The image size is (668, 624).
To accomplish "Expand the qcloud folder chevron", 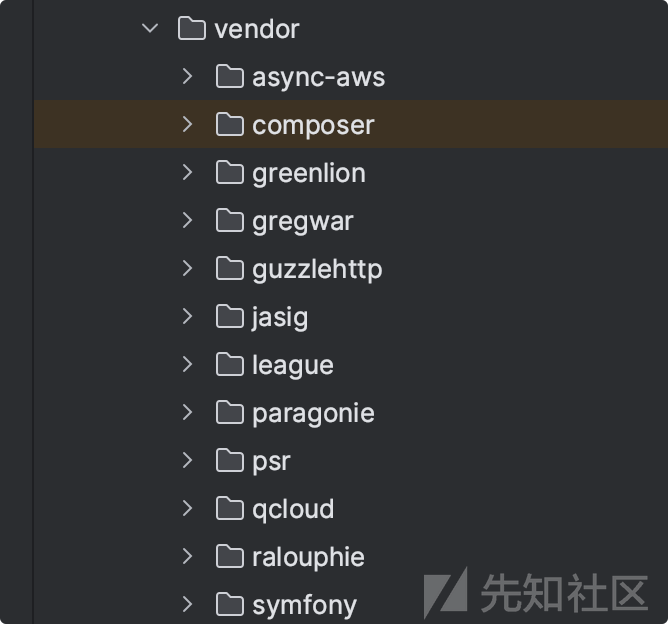I will tap(187, 509).
